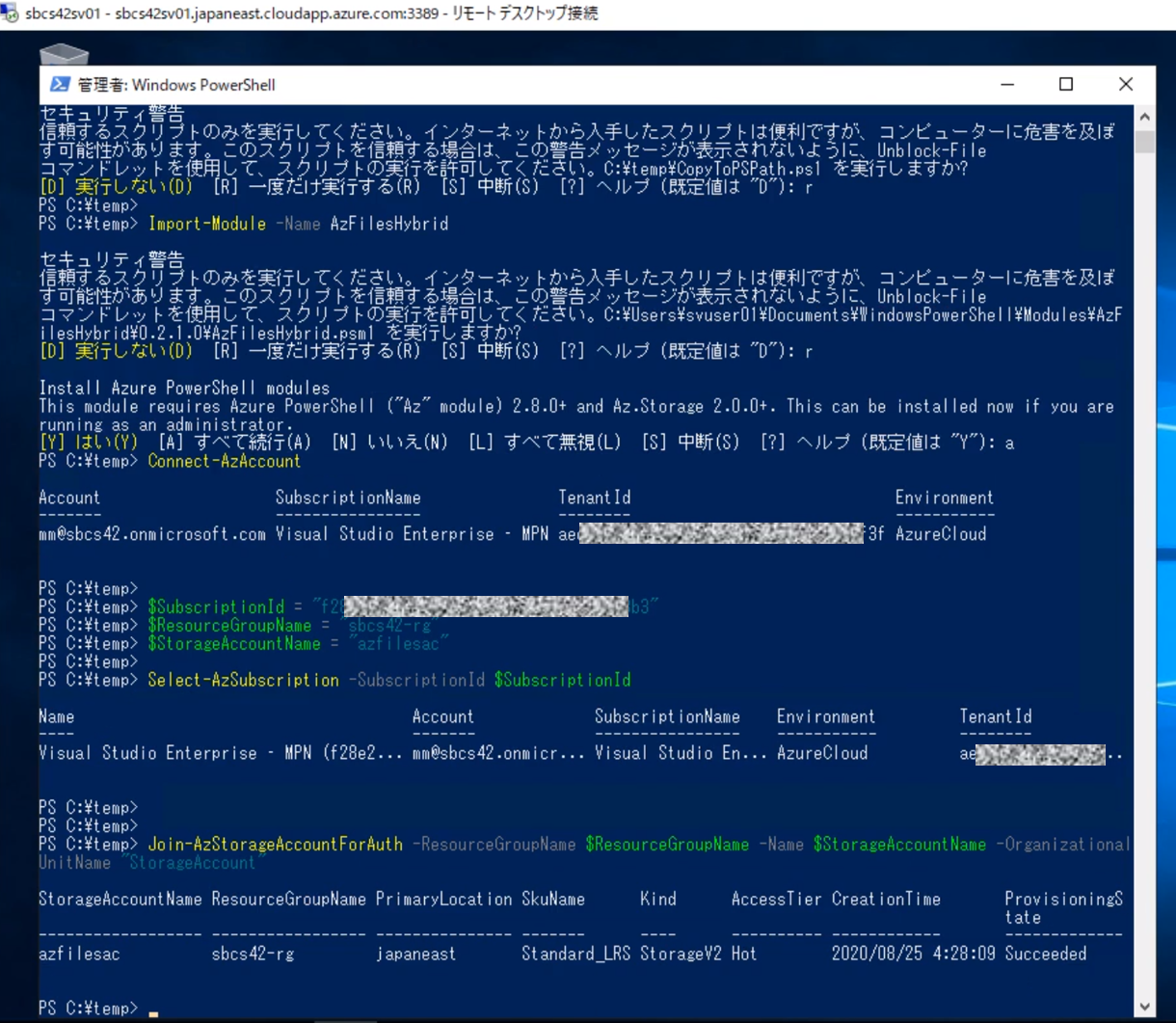Click 'Install Azure PowerShell modules' heading
Image resolution: width=1176 pixels, height=1023 pixels.
(184, 388)
